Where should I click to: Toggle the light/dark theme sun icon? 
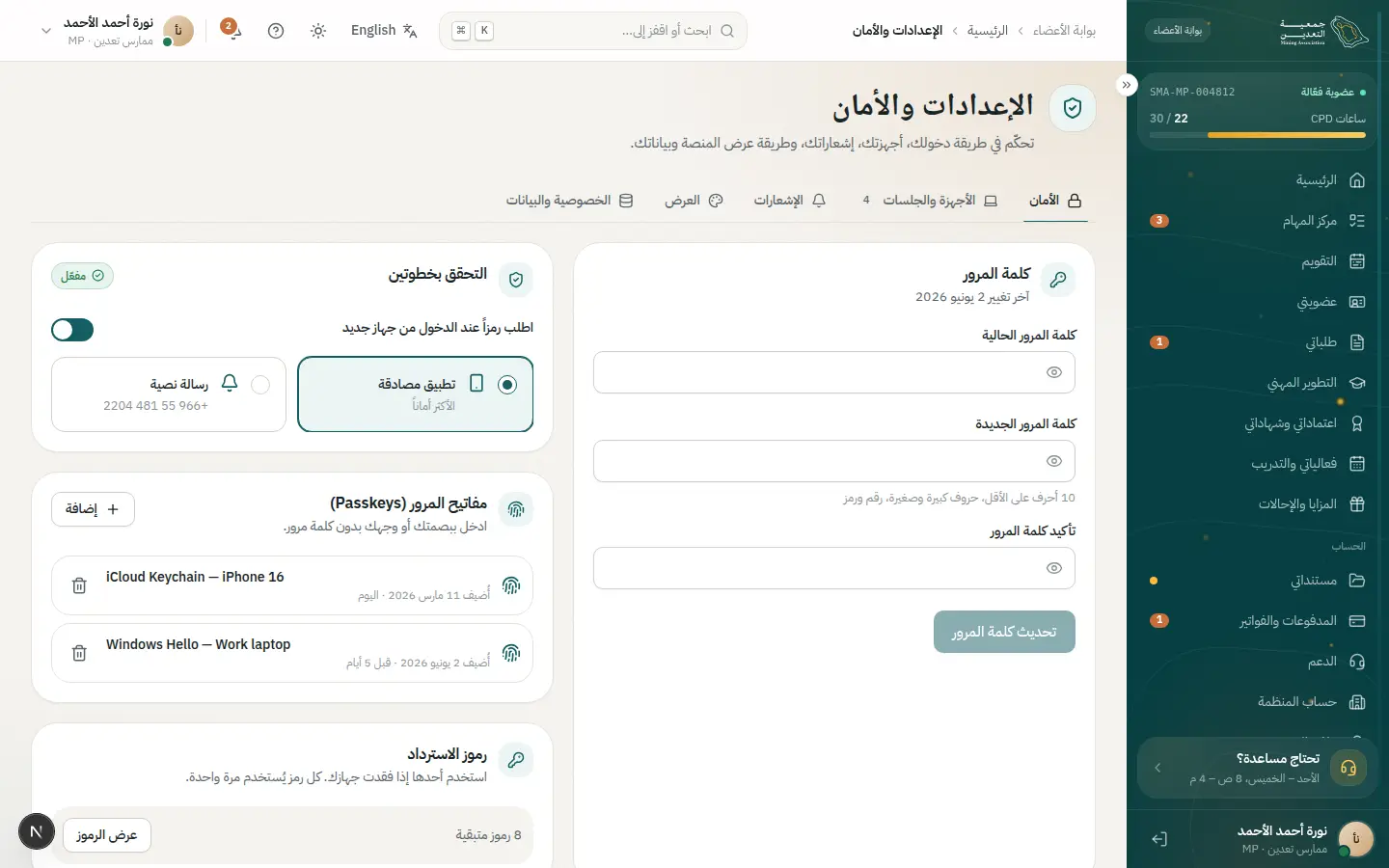click(318, 31)
